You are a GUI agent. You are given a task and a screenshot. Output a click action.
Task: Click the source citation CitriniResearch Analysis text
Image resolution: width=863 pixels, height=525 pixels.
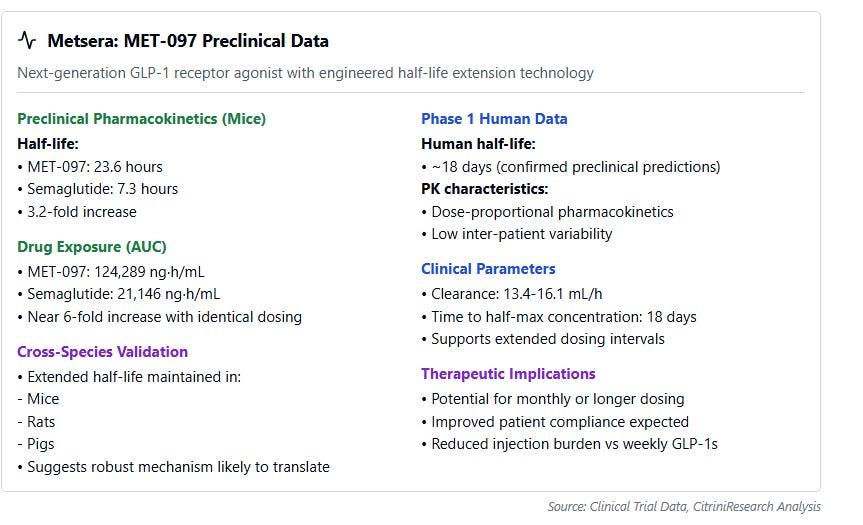pyautogui.click(x=757, y=506)
